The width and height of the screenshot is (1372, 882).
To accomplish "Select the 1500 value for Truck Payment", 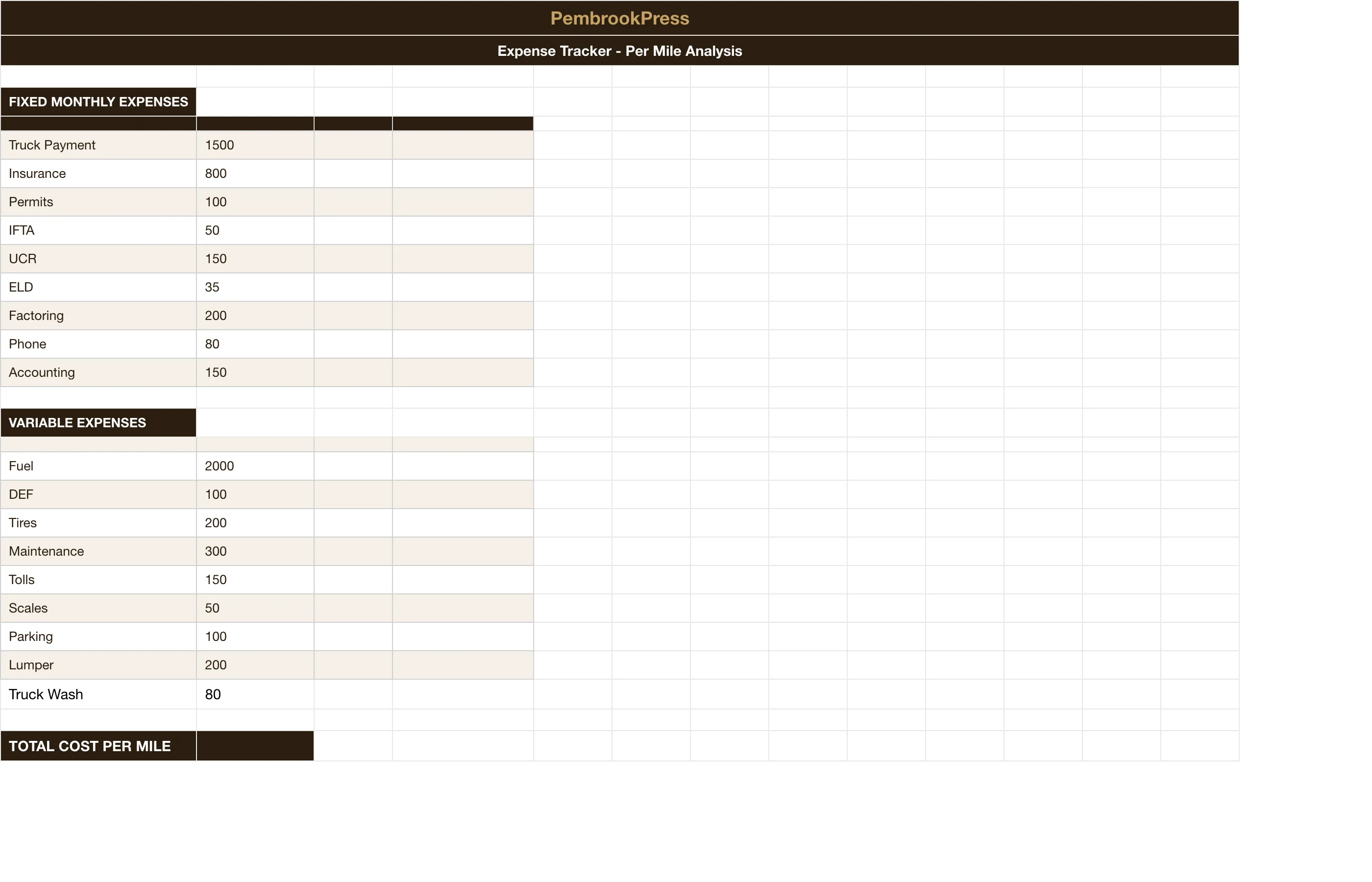I will (255, 145).
